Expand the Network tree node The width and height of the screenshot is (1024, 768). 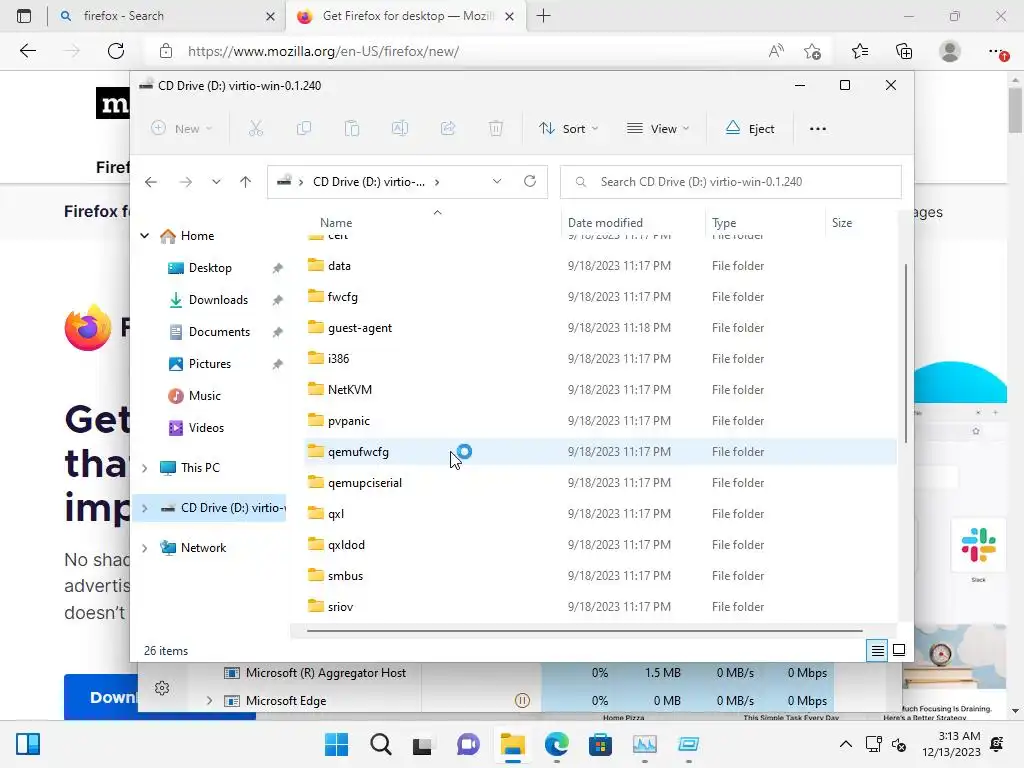tap(144, 548)
